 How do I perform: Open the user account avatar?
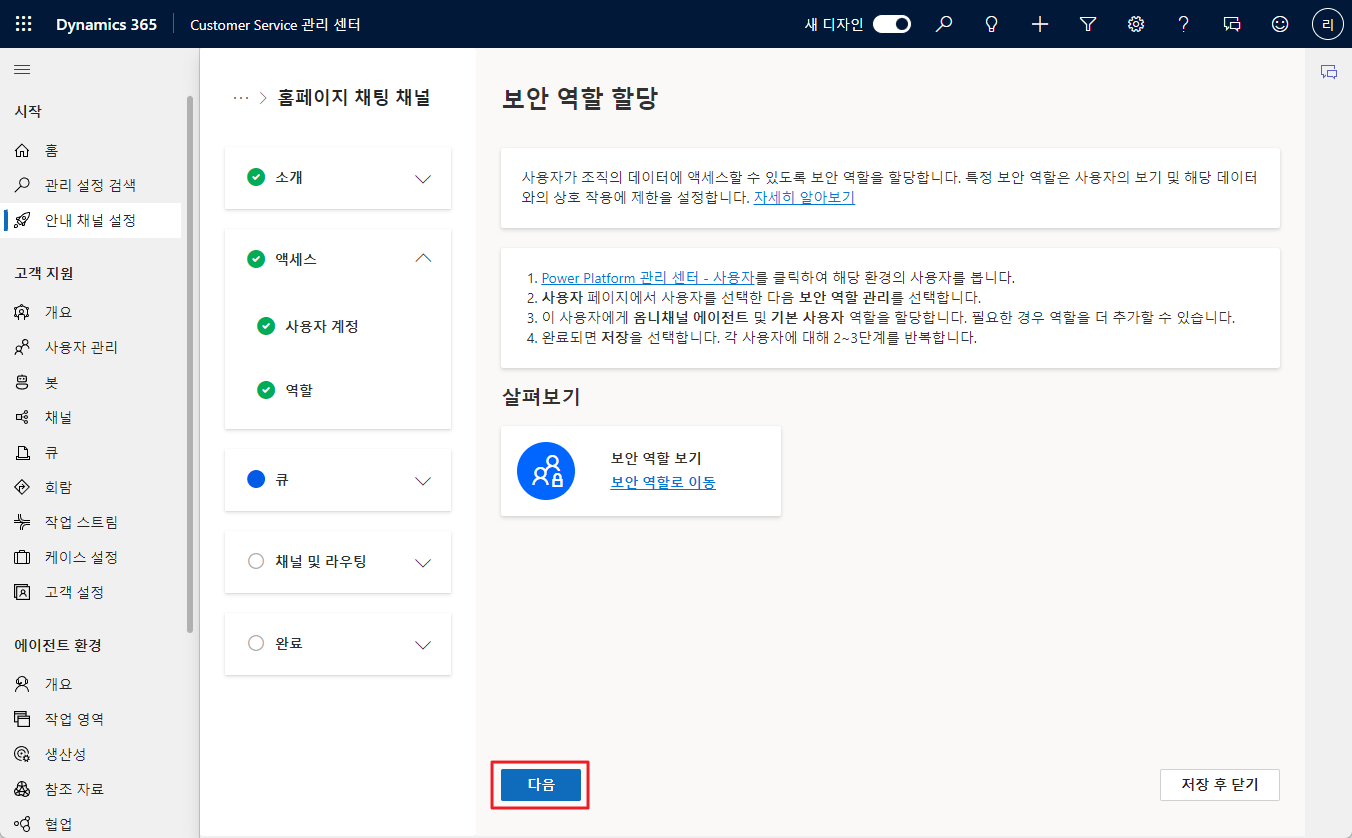[1327, 24]
